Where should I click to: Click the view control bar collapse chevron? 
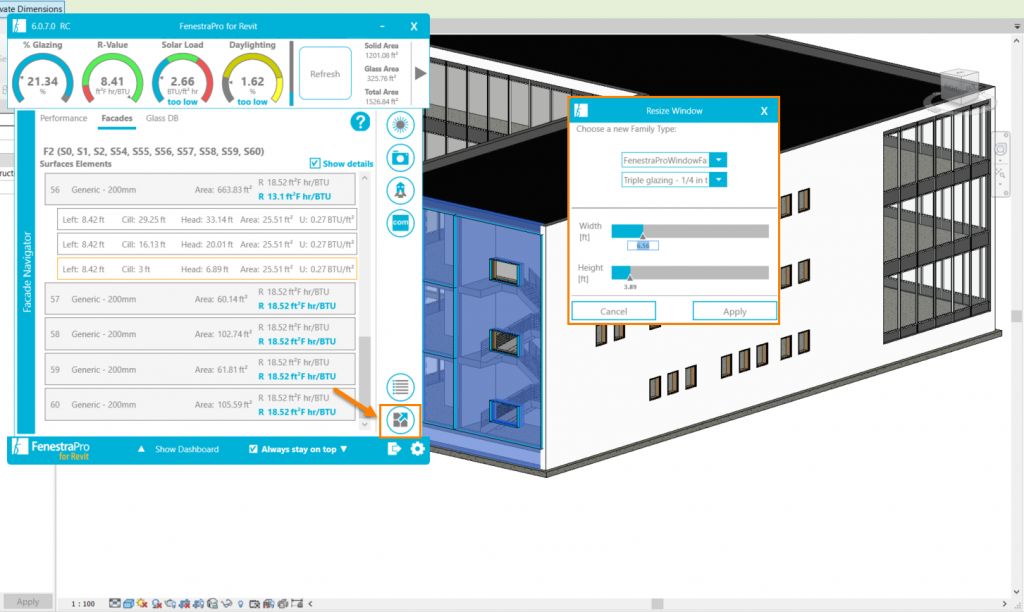click(310, 604)
